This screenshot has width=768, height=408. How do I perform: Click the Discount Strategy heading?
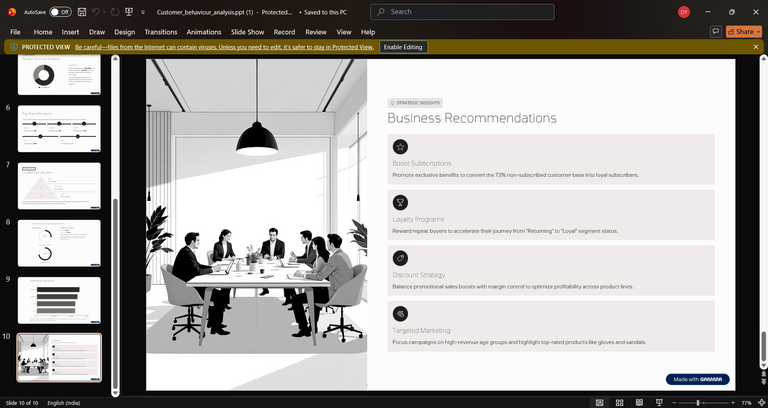(x=419, y=275)
